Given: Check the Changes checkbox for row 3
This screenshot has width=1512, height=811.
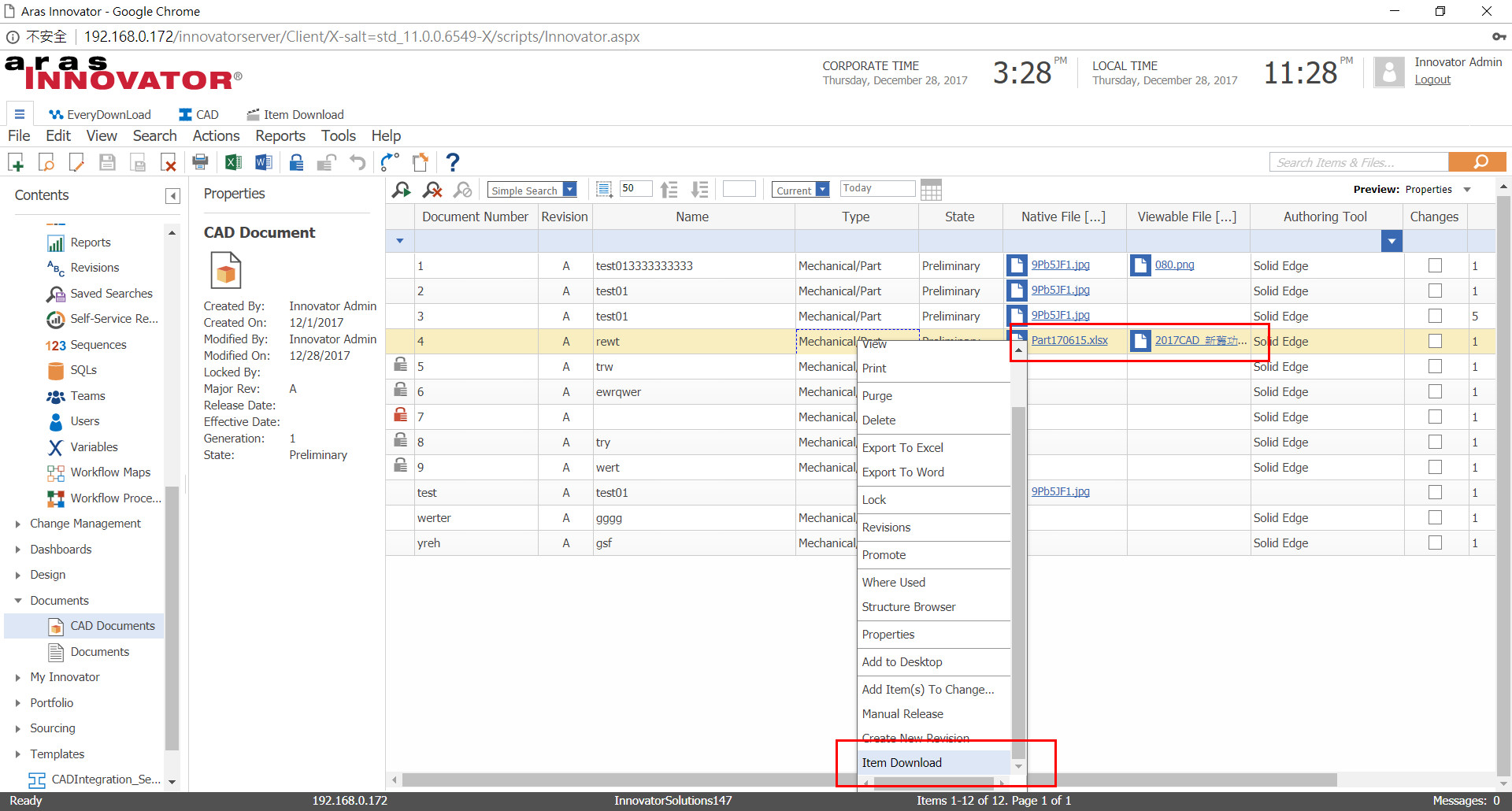Looking at the screenshot, I should pos(1436,316).
